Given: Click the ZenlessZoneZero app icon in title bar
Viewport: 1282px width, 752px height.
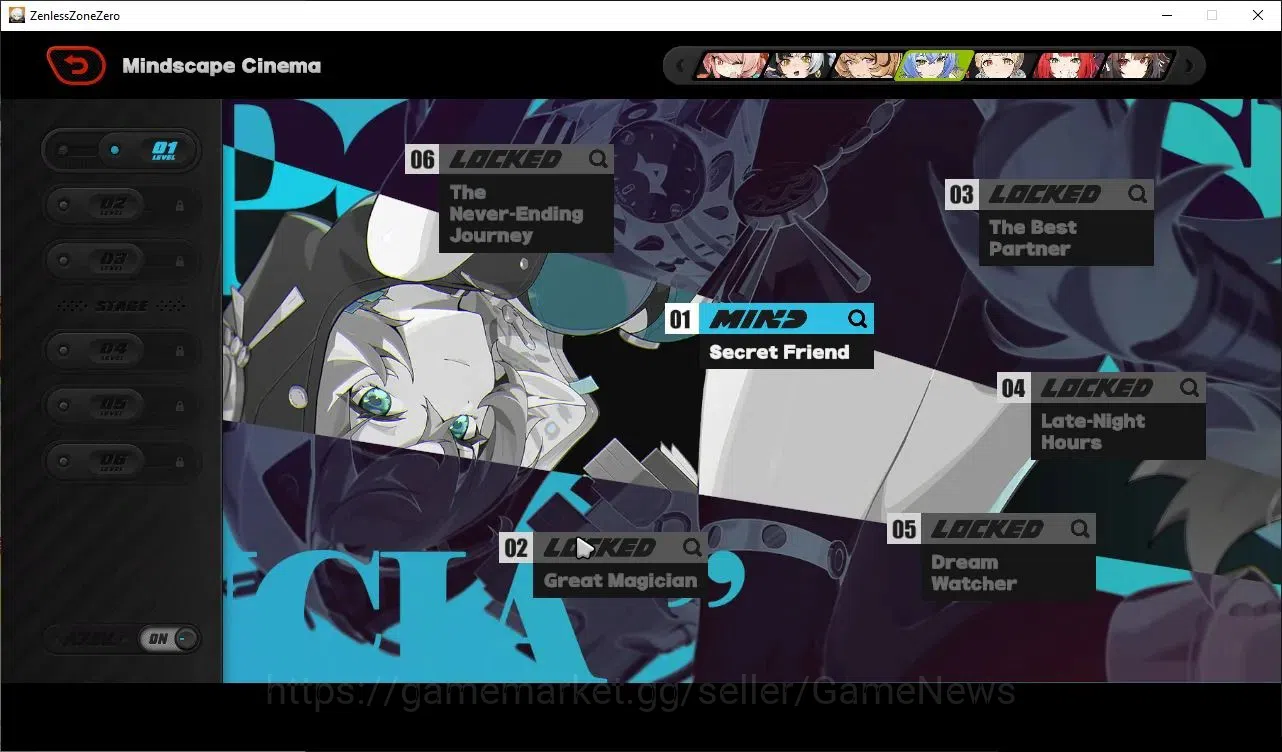Looking at the screenshot, I should click(17, 15).
